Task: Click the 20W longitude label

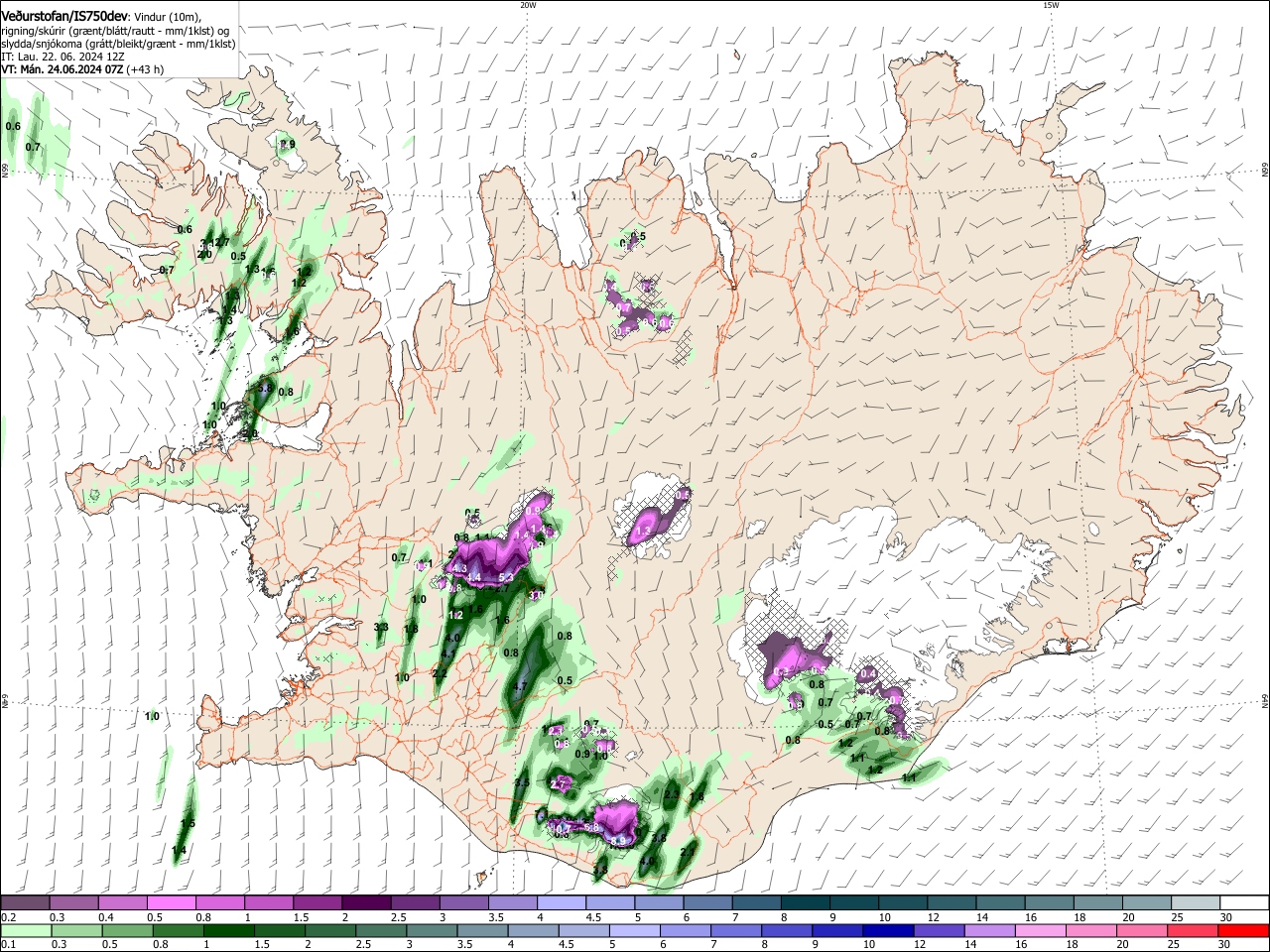Action: (528, 5)
